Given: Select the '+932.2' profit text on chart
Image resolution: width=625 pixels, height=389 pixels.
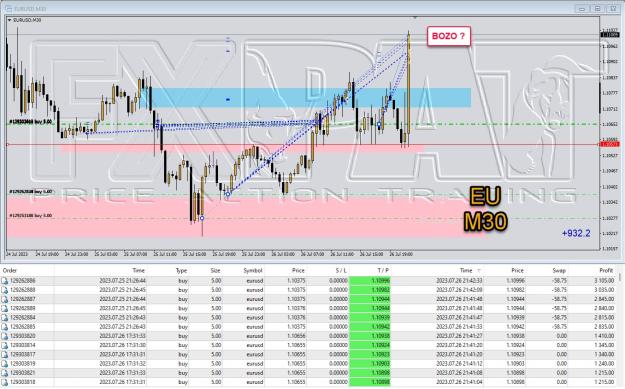Looking at the screenshot, I should coord(576,233).
